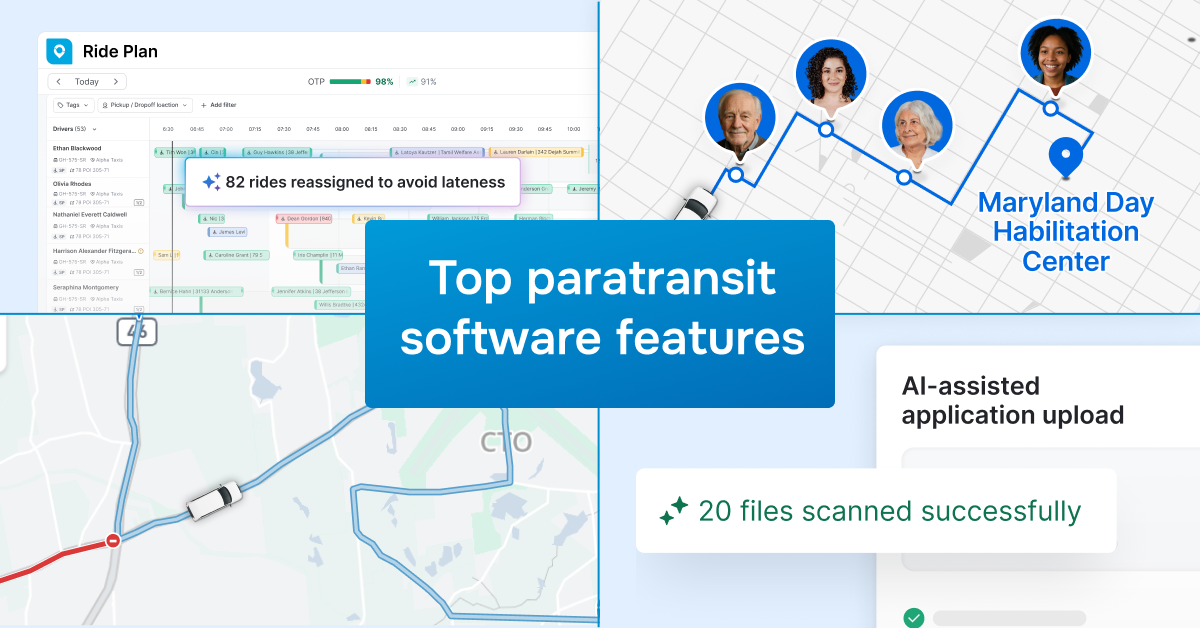This screenshot has width=1200, height=628.
Task: Go to the previous day with left chevron
Action: pos(59,82)
